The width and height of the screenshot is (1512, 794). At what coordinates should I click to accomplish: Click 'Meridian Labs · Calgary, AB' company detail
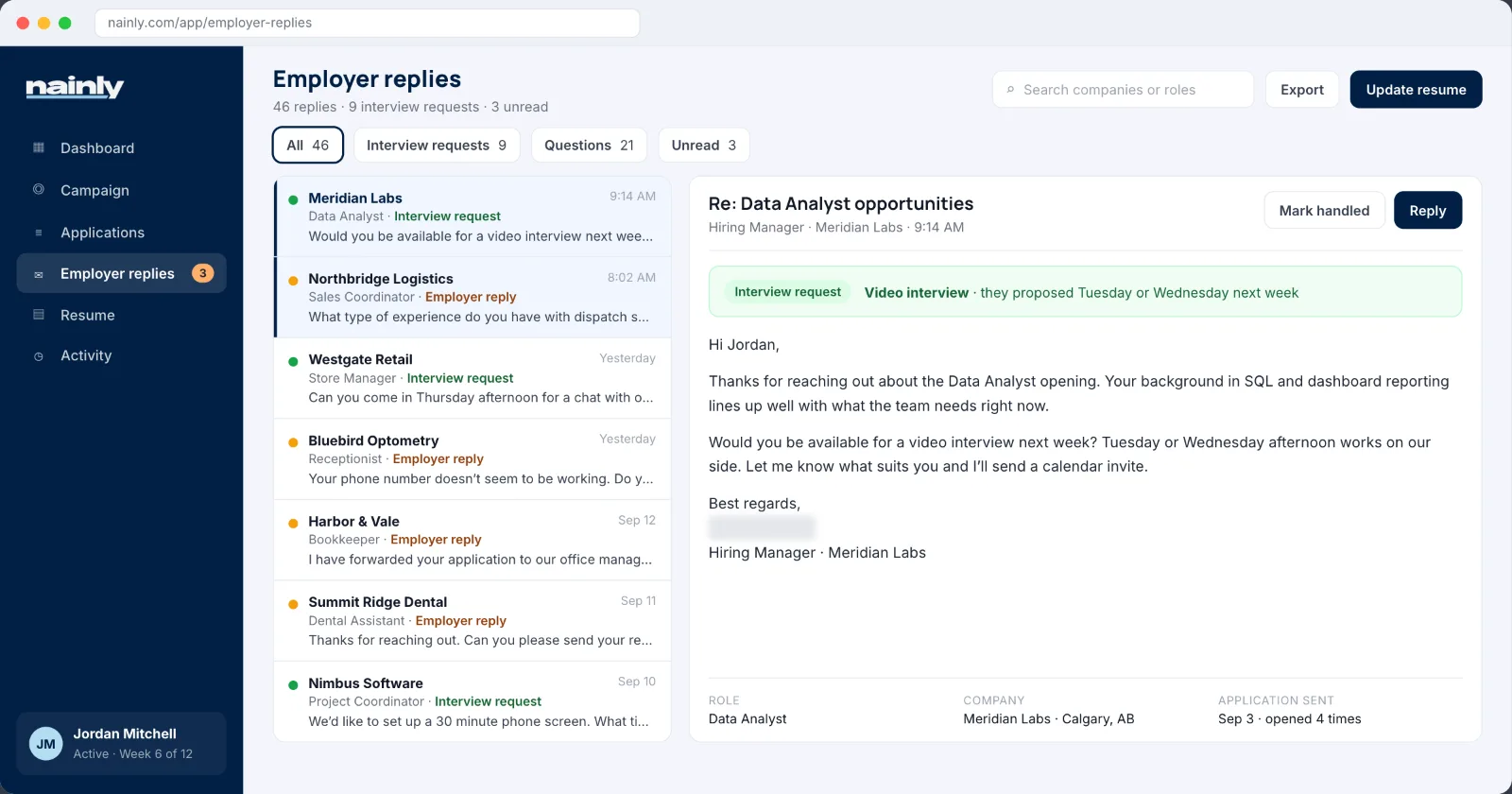point(1048,719)
